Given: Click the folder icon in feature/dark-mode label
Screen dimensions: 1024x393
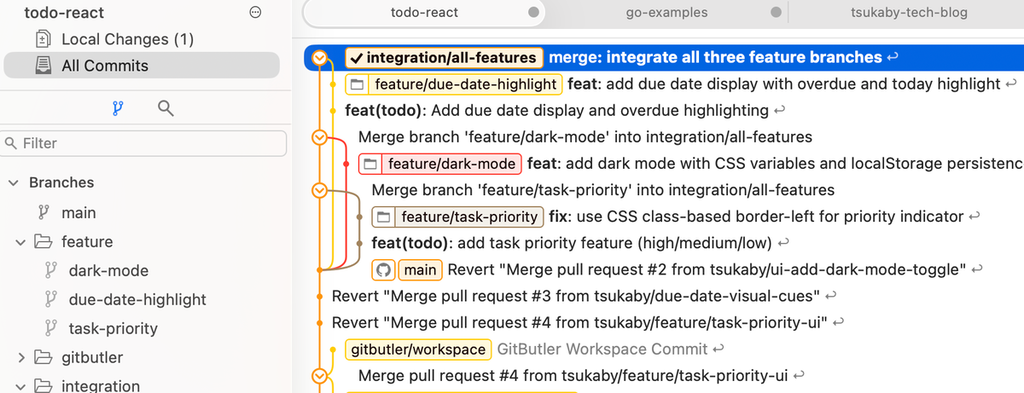Looking at the screenshot, I should (370, 164).
